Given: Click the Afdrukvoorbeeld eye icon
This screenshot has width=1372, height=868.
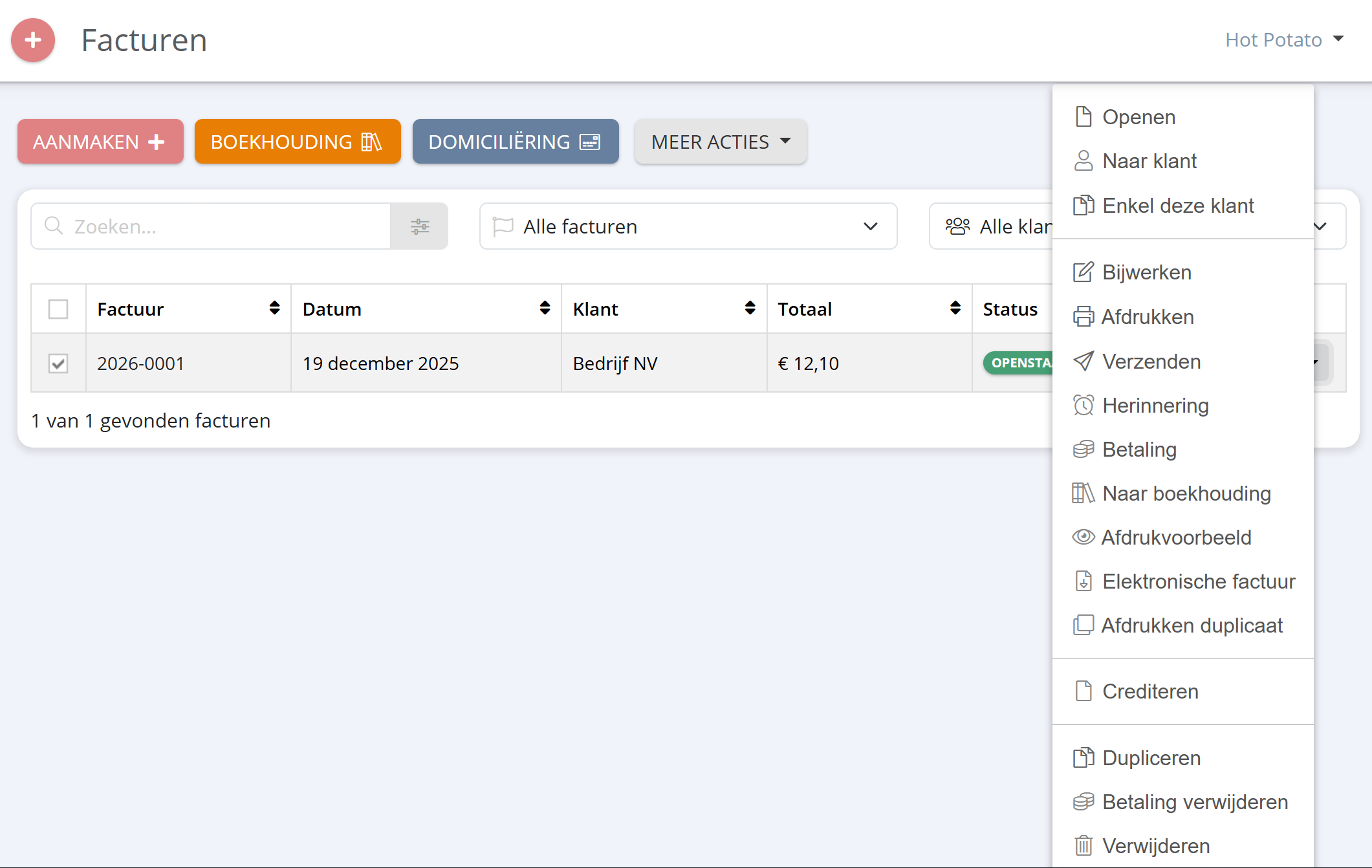Looking at the screenshot, I should (x=1083, y=537).
